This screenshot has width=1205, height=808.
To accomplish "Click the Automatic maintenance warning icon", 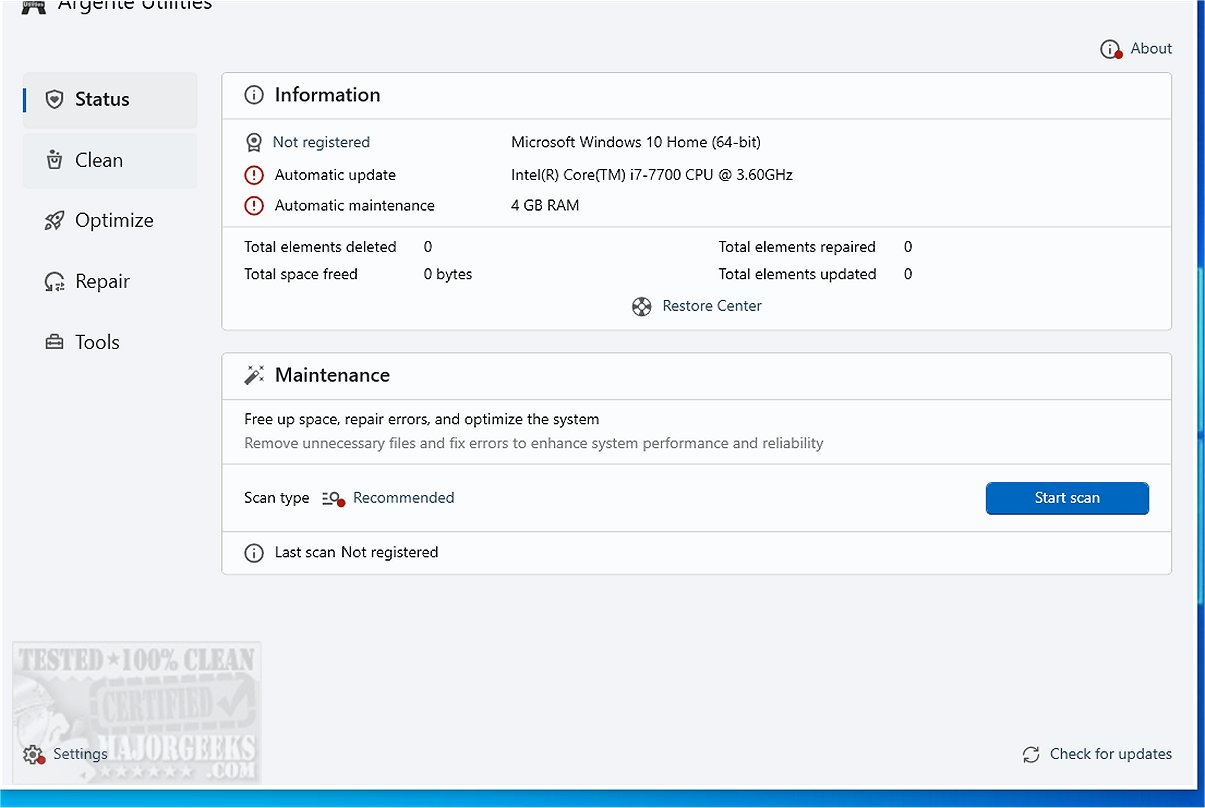I will 254,206.
